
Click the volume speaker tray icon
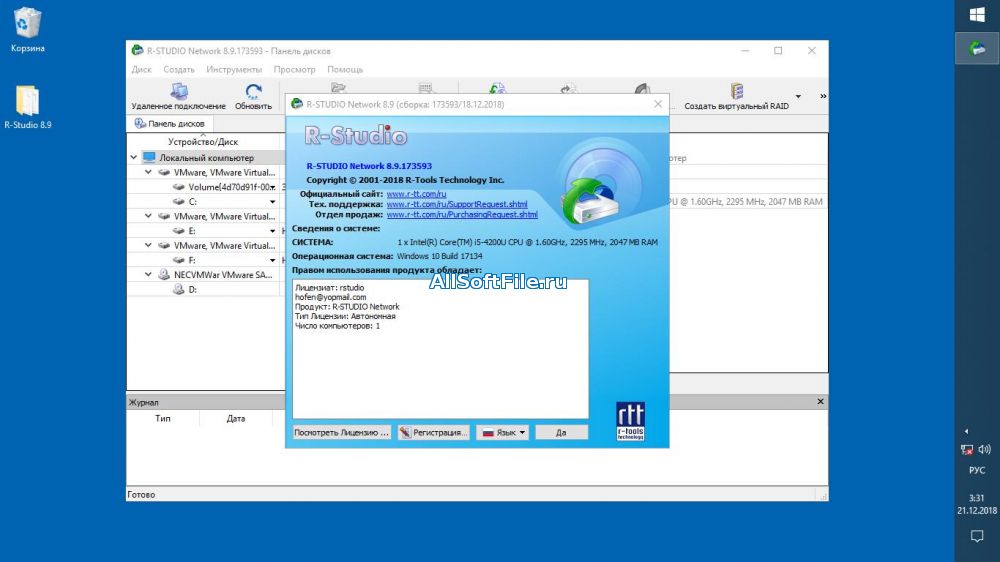[x=984, y=450]
